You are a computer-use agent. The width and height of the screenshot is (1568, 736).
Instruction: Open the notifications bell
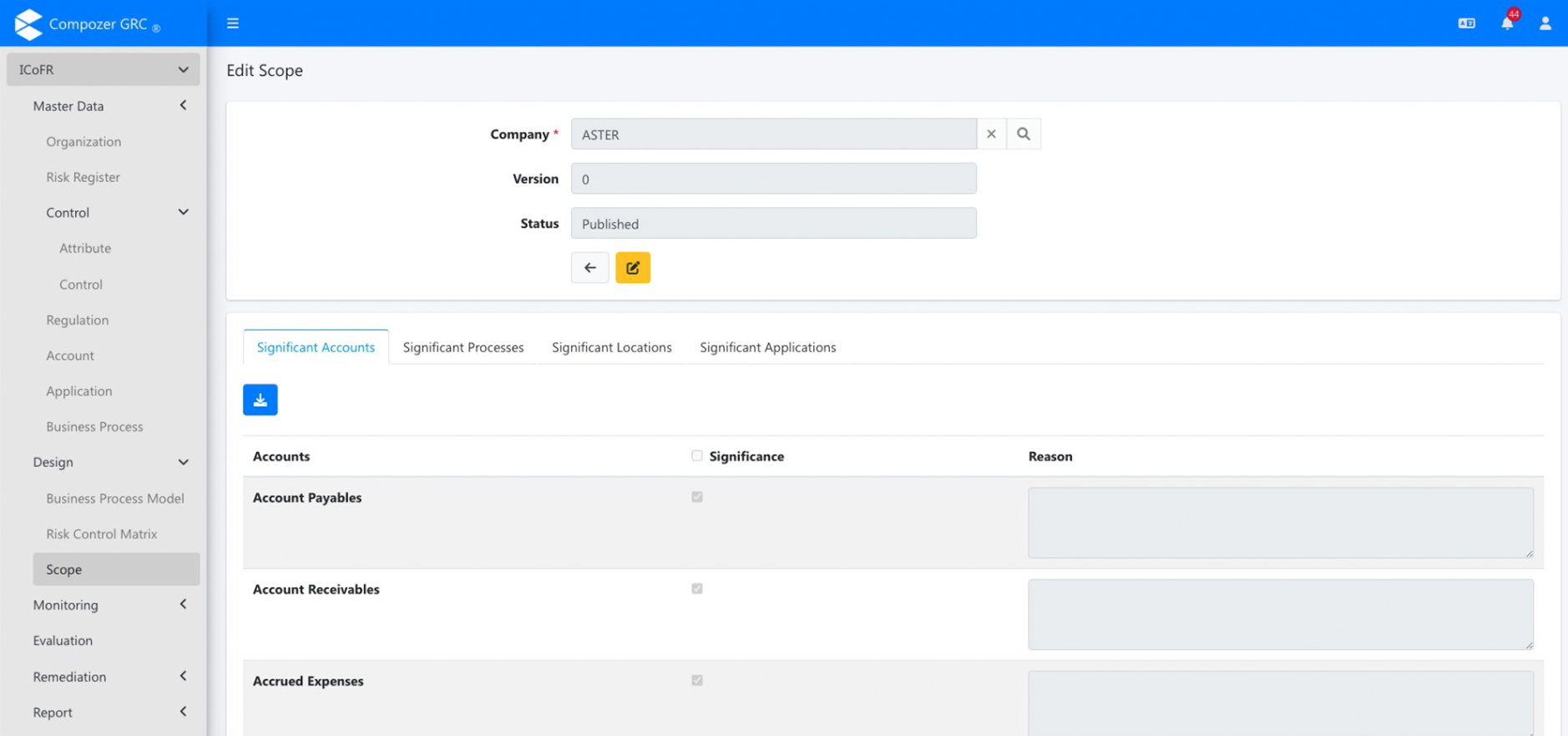[1507, 23]
